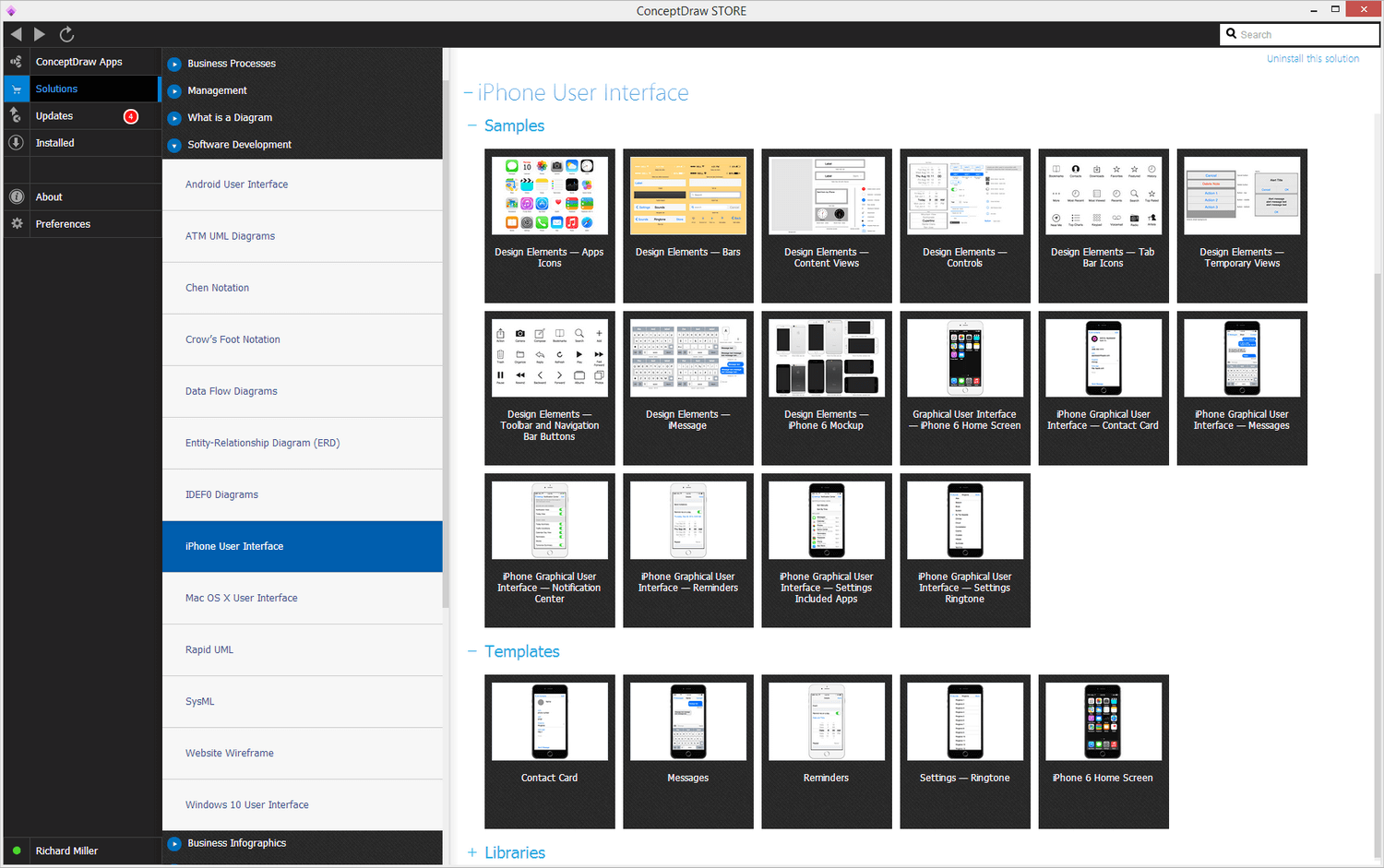Expand the Management category
This screenshot has height=868, width=1384.
(174, 90)
